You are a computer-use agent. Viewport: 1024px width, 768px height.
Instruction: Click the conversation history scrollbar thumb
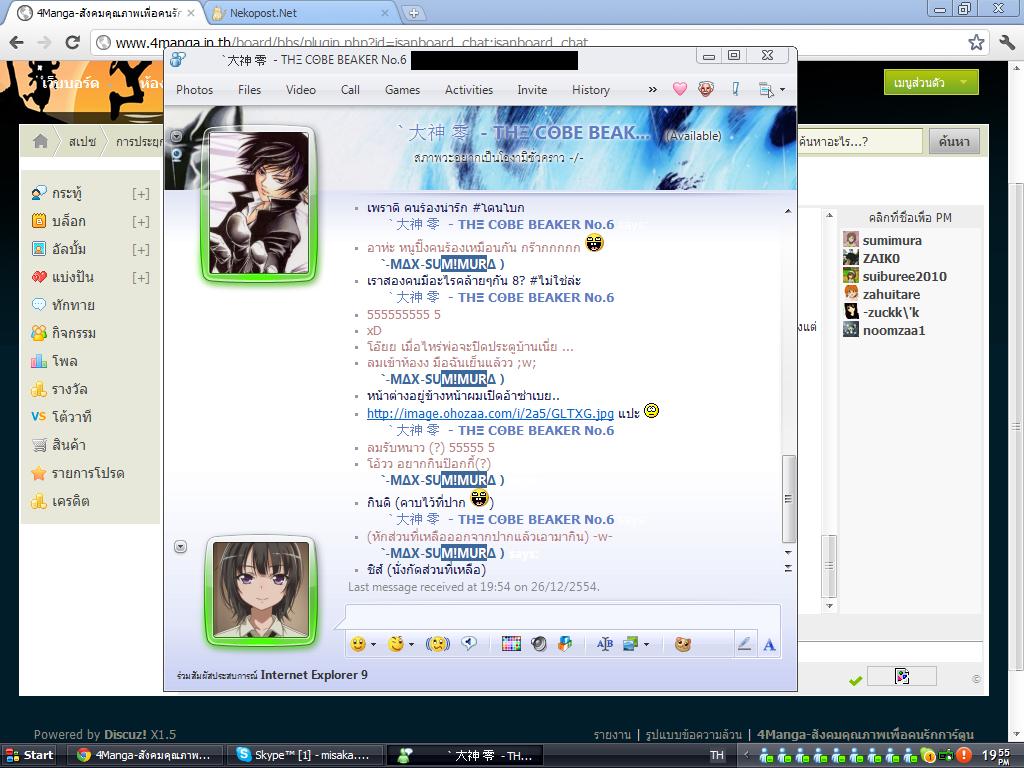click(788, 498)
